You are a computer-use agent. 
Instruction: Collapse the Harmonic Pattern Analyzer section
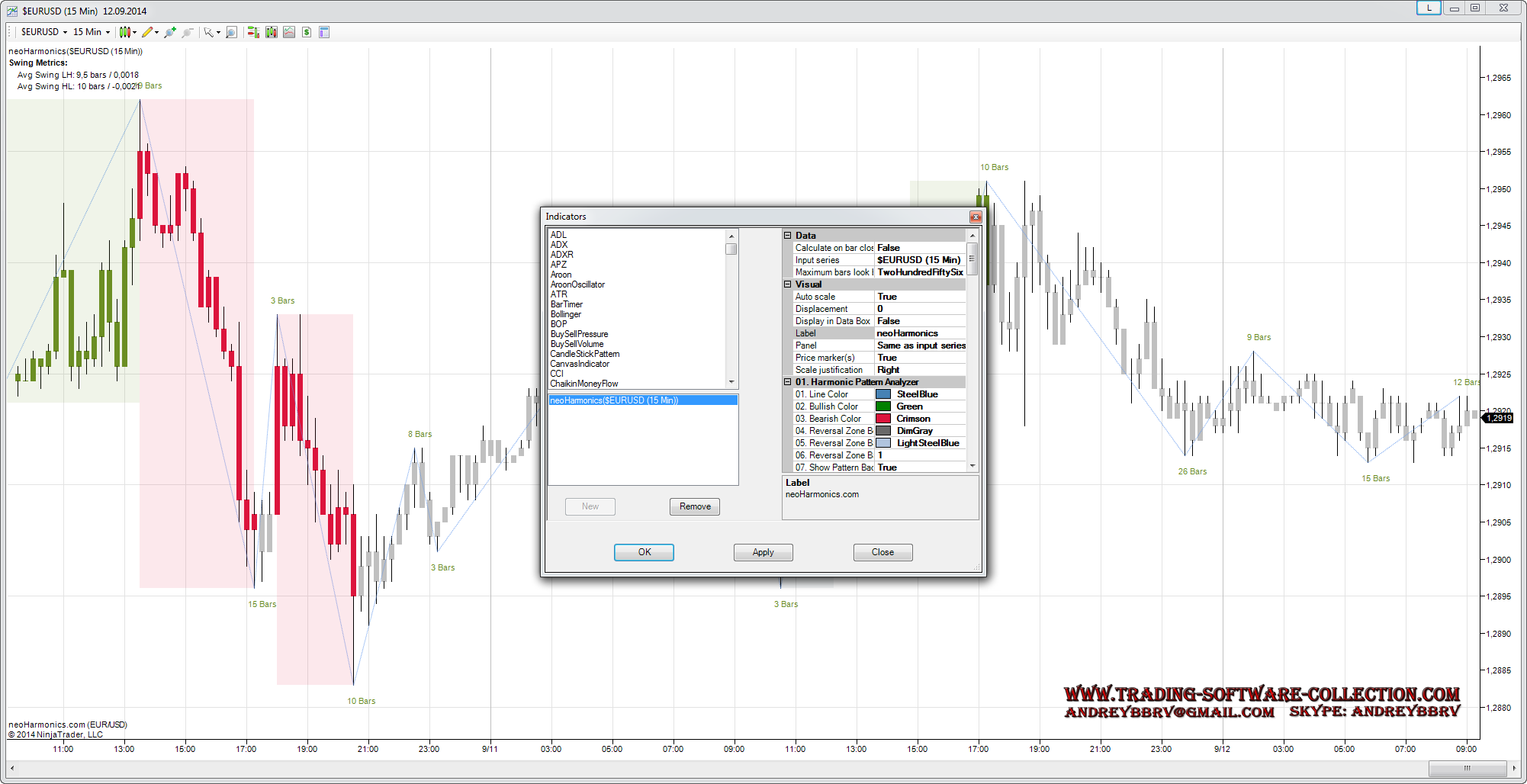pos(788,382)
